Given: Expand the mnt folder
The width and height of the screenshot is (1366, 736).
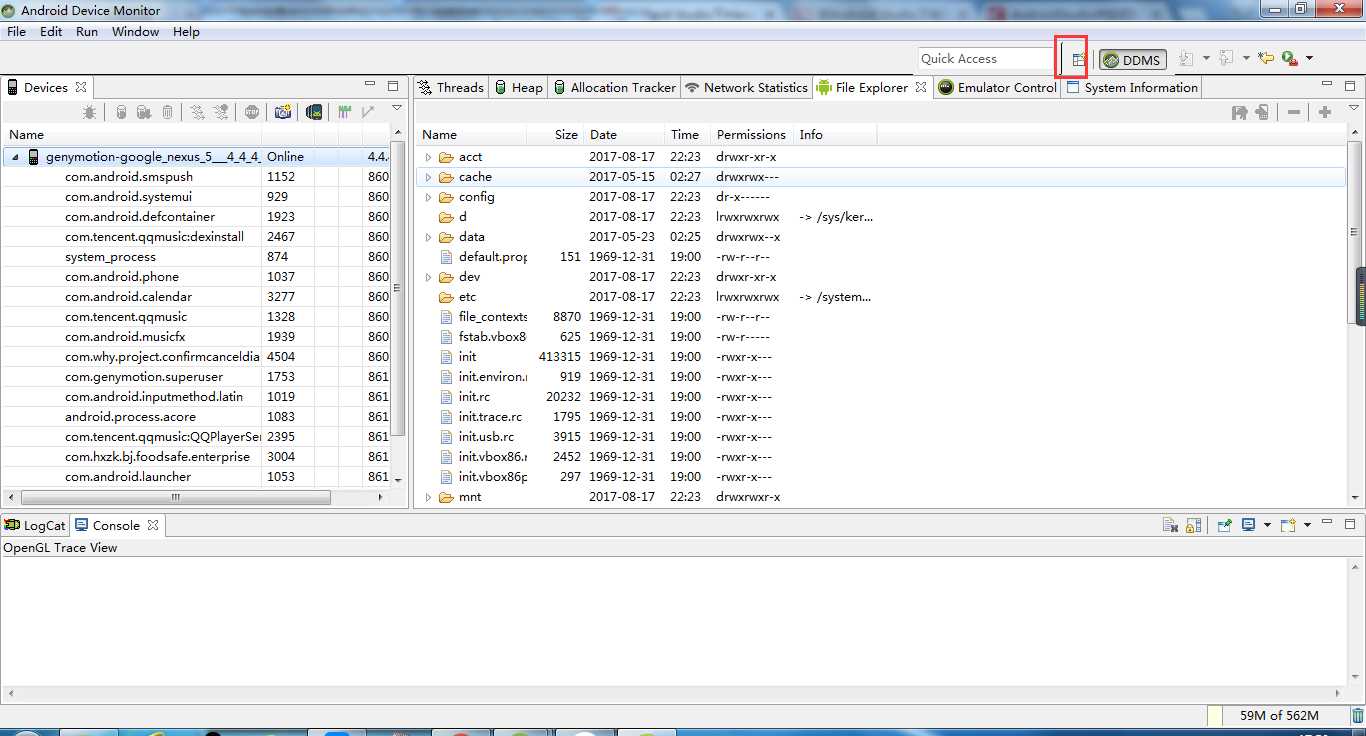Looking at the screenshot, I should pos(428,497).
